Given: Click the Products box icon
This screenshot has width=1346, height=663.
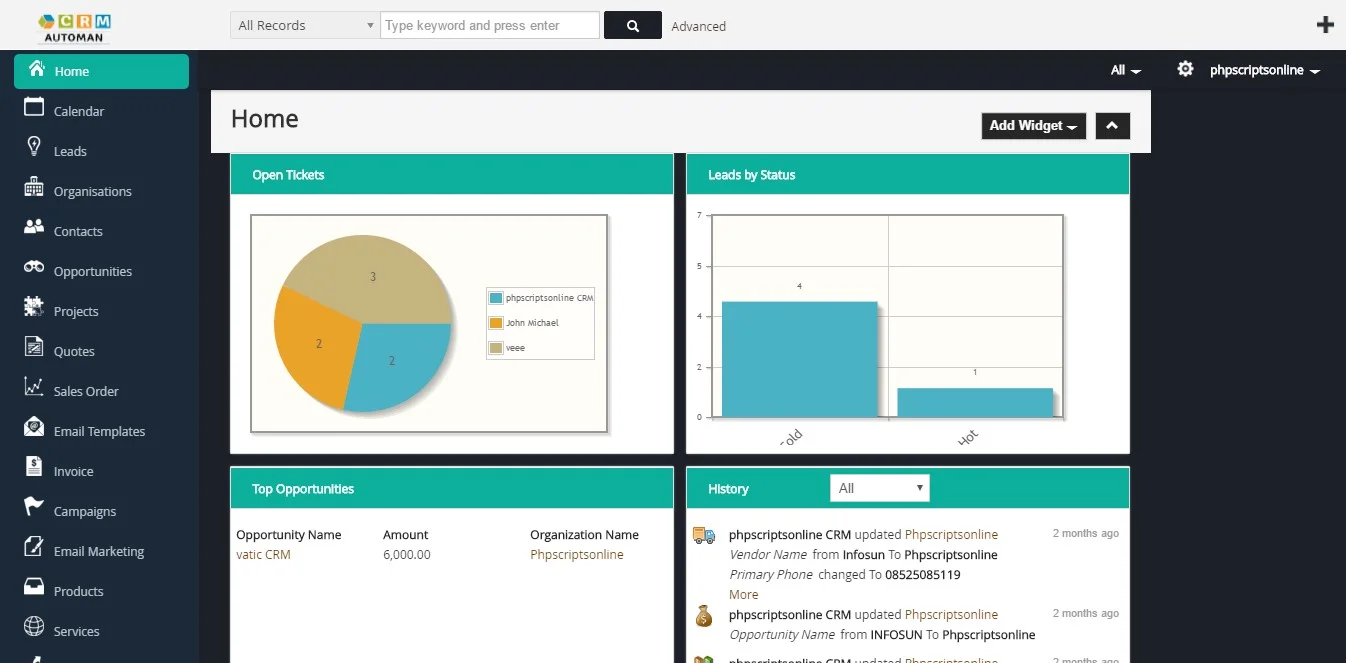Looking at the screenshot, I should 34,587.
